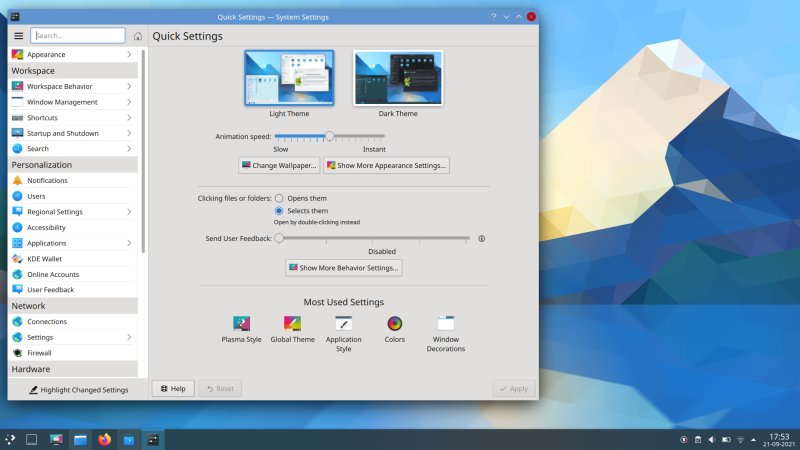Image resolution: width=800 pixels, height=450 pixels.
Task: Select the 'Selects them' radio option
Action: click(x=280, y=211)
